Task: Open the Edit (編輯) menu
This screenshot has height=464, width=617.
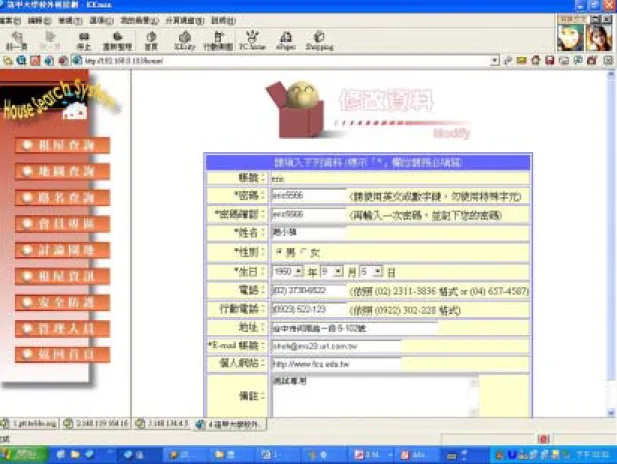Action: [40, 20]
